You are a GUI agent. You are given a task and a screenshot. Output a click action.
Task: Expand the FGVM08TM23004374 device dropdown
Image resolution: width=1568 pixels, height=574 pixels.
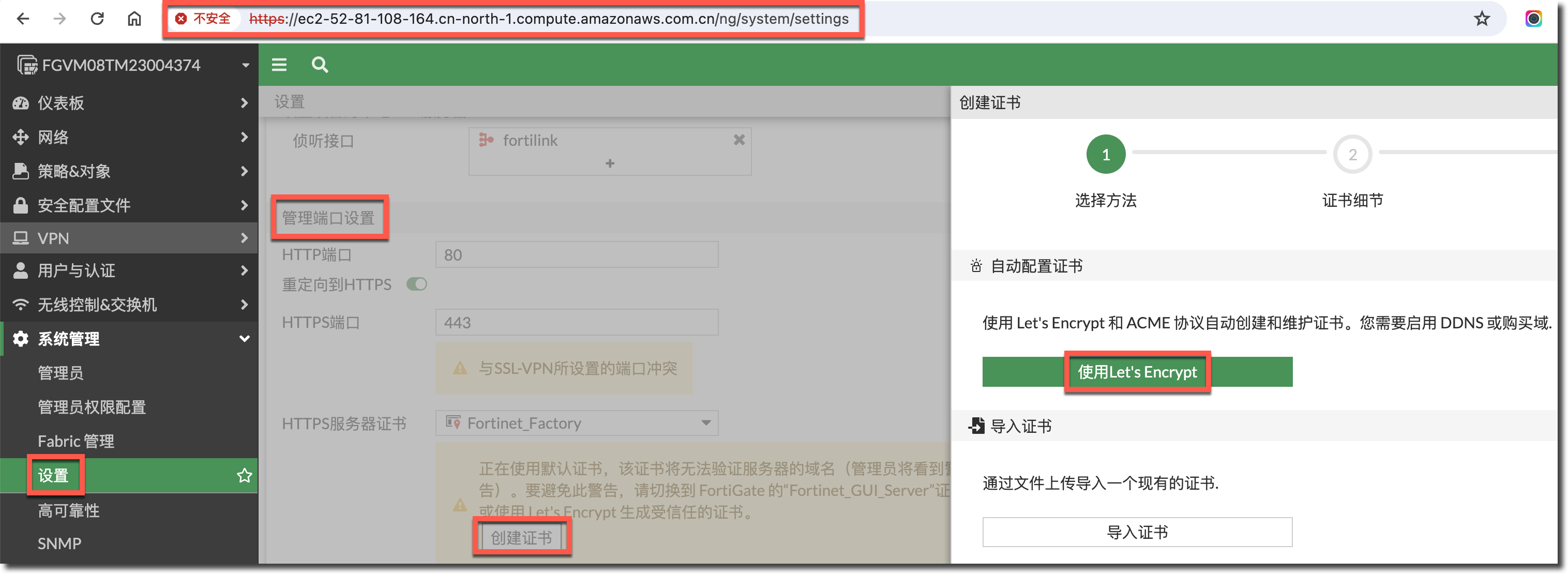click(x=245, y=65)
